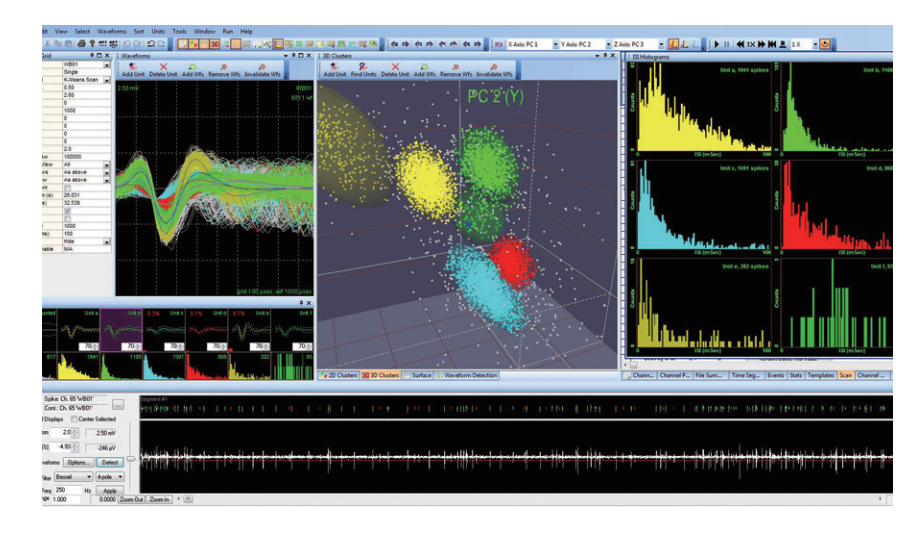This screenshot has width=921, height=560.
Task: Enable the Center Selected checkbox
Action: (x=74, y=419)
